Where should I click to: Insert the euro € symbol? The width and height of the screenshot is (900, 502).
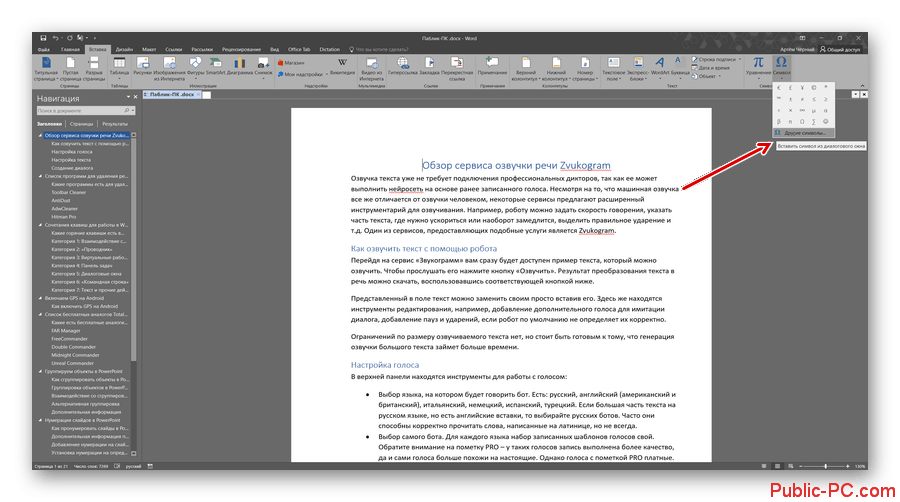click(778, 88)
